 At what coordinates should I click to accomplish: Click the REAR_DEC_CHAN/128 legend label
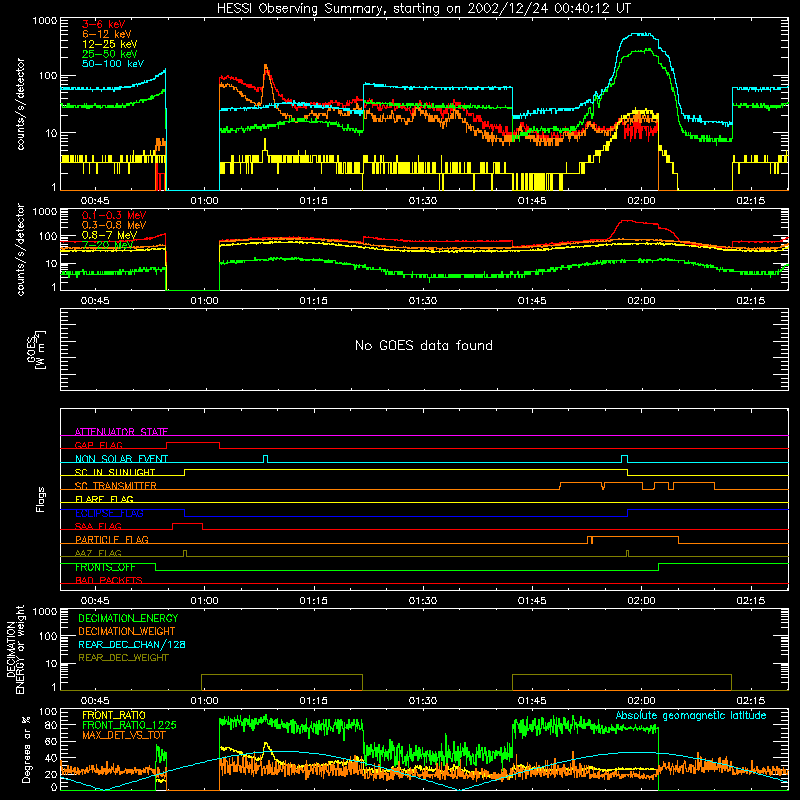point(132,644)
